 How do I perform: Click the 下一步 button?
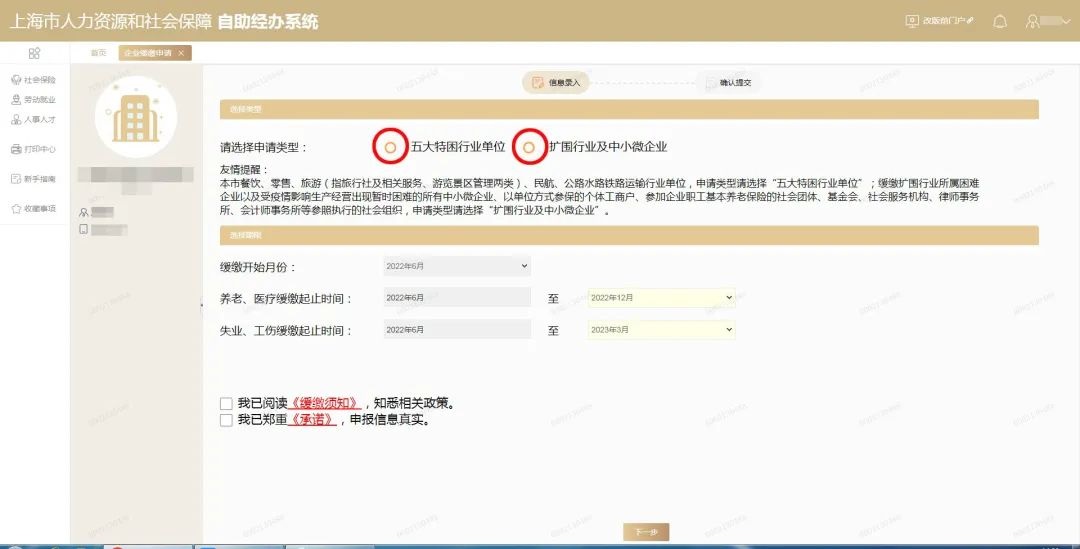(645, 532)
